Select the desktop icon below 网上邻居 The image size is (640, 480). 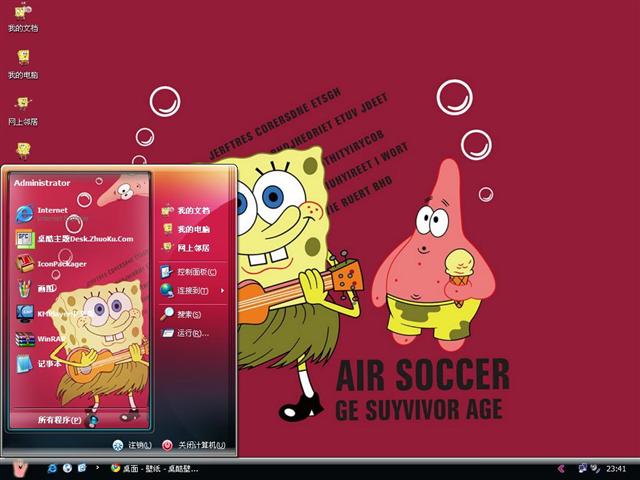coord(23,150)
